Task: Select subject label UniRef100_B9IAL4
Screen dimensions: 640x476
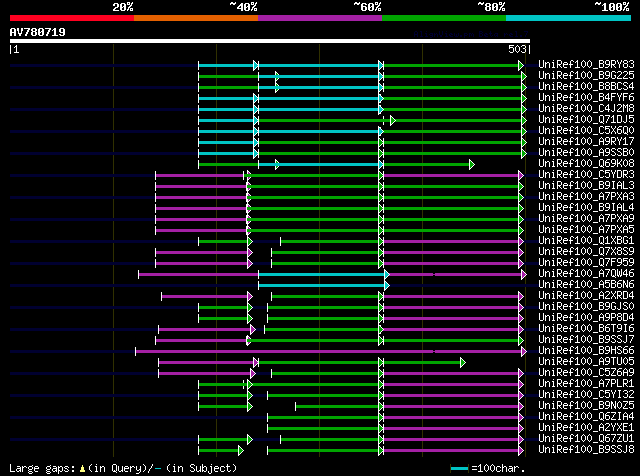Action: click(x=586, y=208)
